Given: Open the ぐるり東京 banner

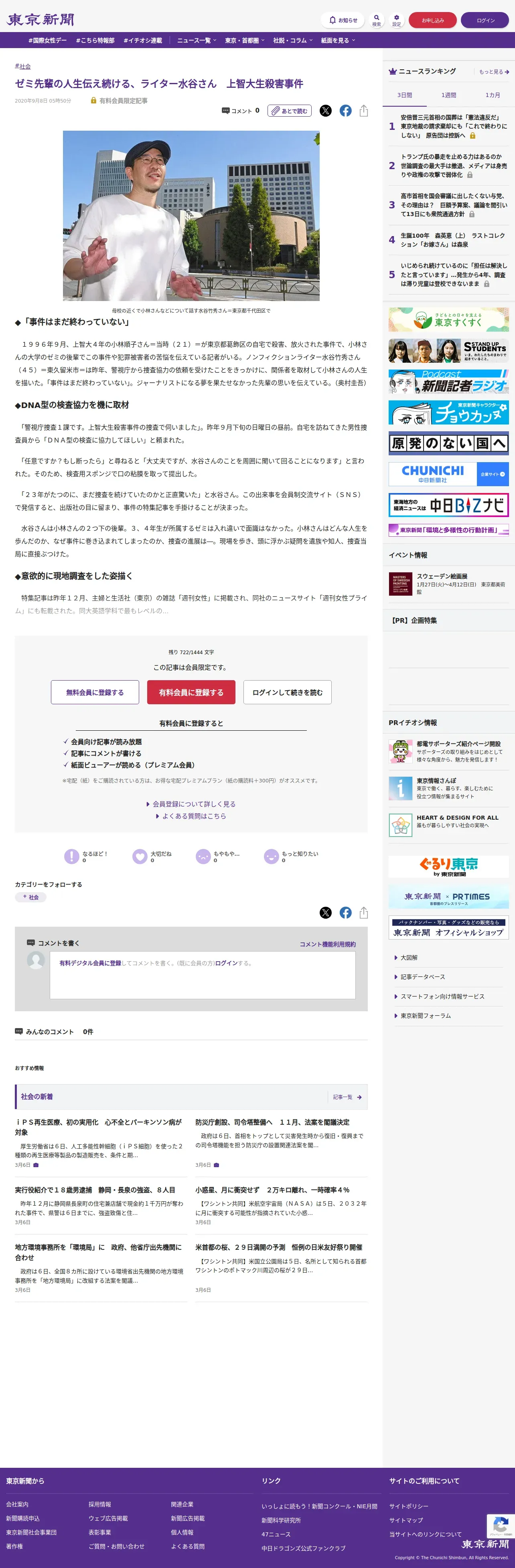Looking at the screenshot, I should 448,866.
